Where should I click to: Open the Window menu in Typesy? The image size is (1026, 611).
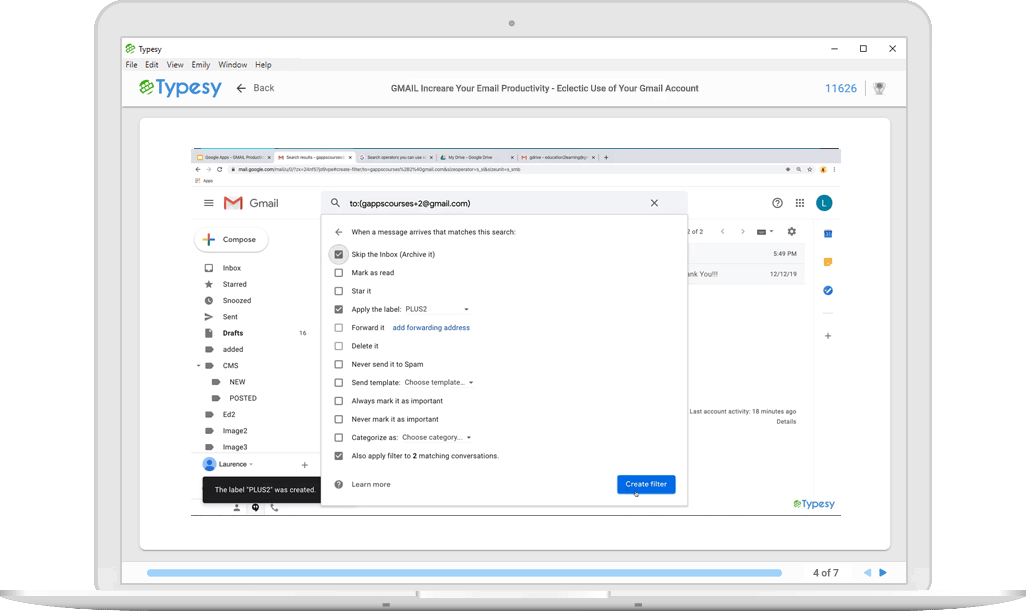232,65
